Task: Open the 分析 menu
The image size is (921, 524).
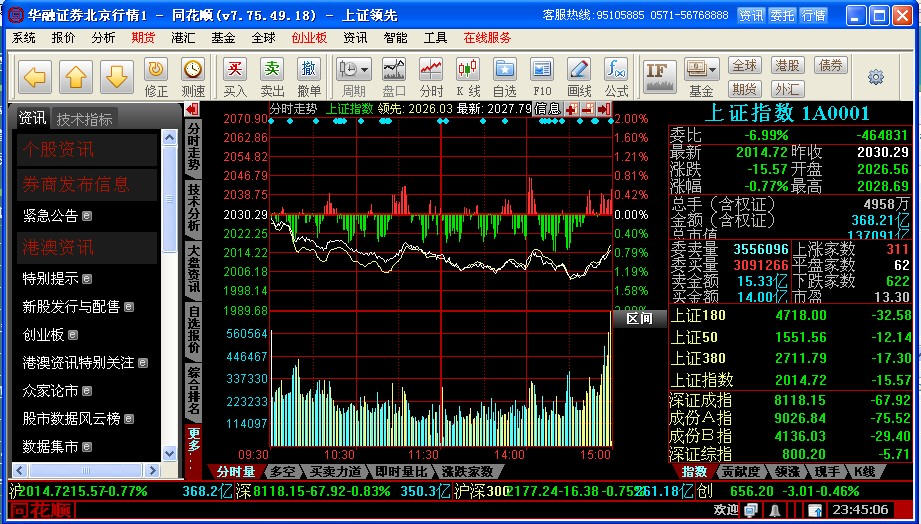Action: 103,38
